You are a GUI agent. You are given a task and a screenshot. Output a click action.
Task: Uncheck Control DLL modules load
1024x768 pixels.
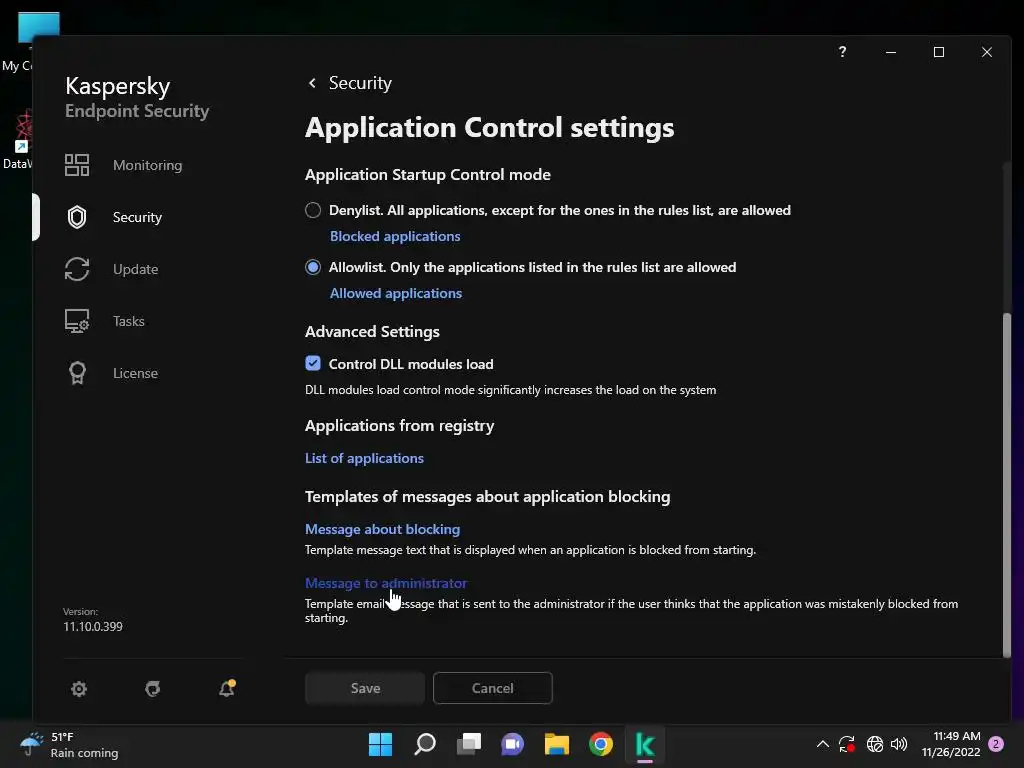pos(313,363)
